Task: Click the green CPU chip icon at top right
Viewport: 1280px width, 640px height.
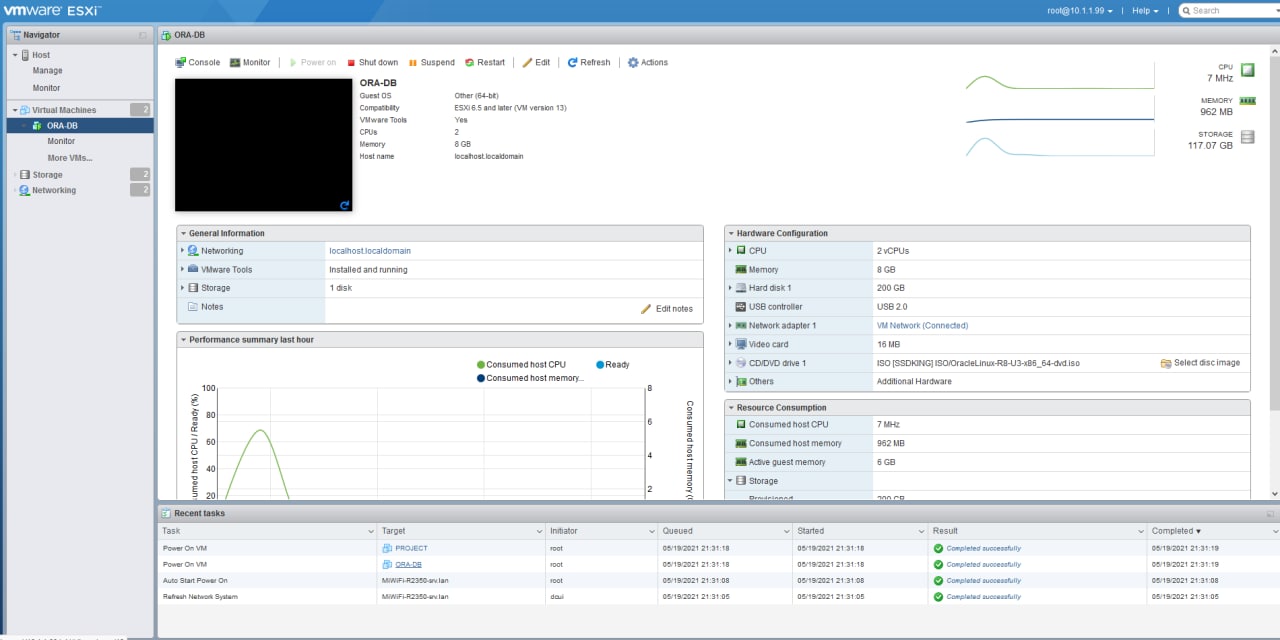Action: [x=1247, y=70]
